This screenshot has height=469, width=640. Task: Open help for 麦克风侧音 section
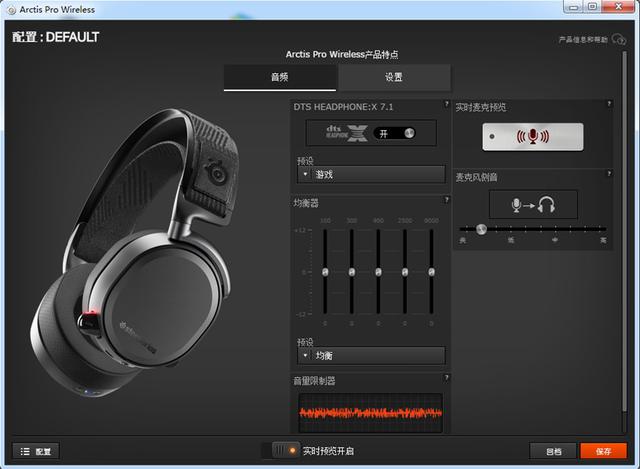point(607,175)
